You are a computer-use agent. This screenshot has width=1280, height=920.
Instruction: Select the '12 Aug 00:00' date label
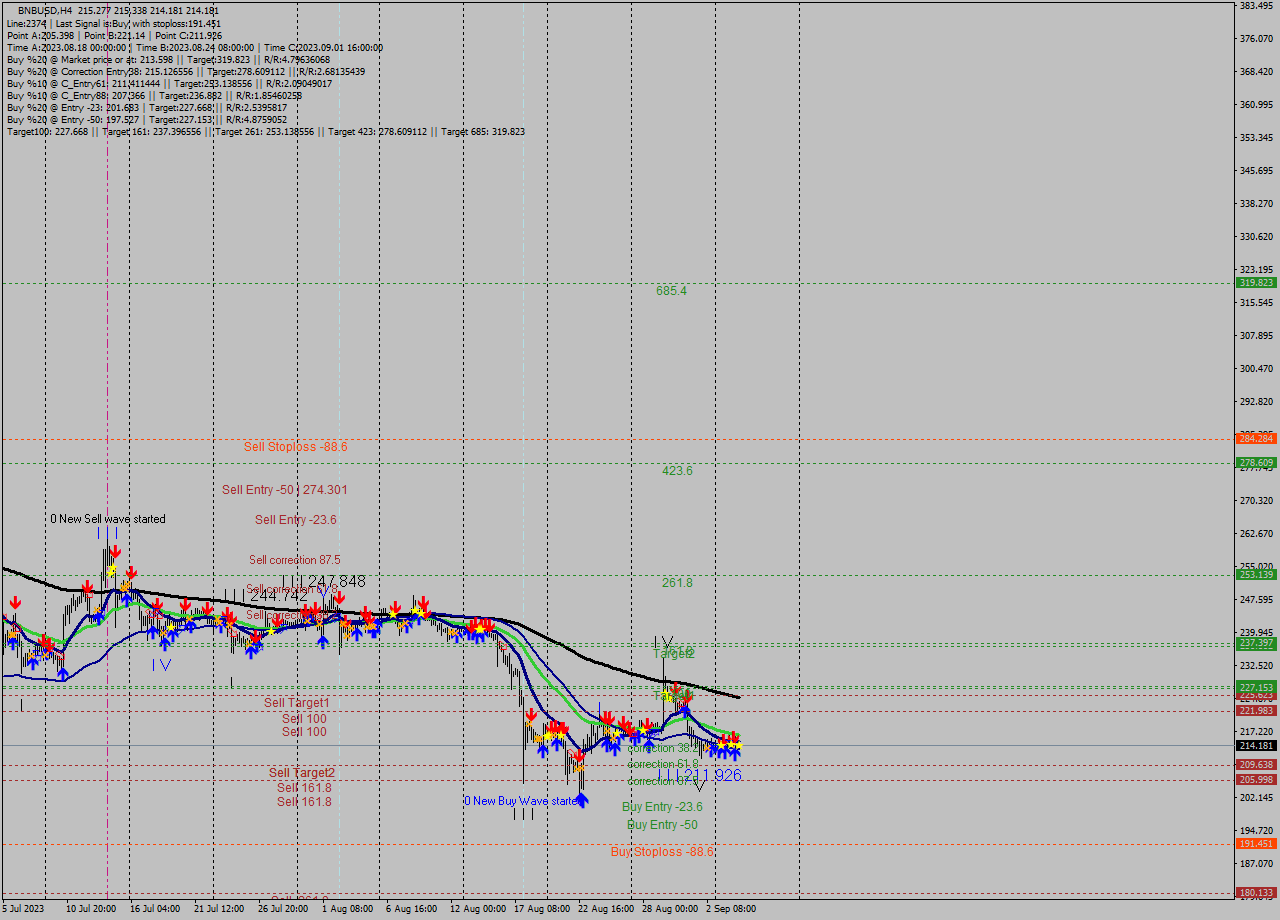tap(478, 909)
